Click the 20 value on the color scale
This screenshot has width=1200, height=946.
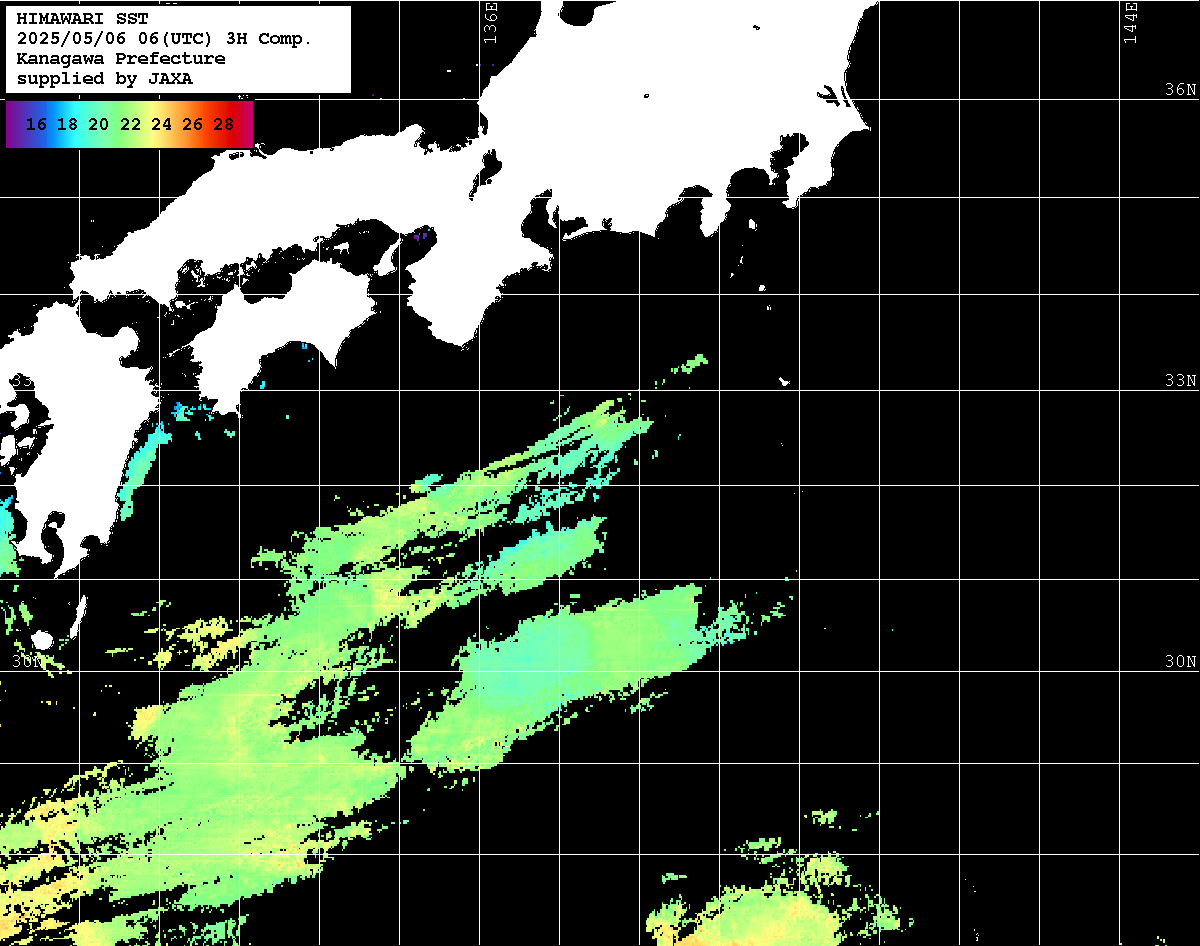point(98,125)
